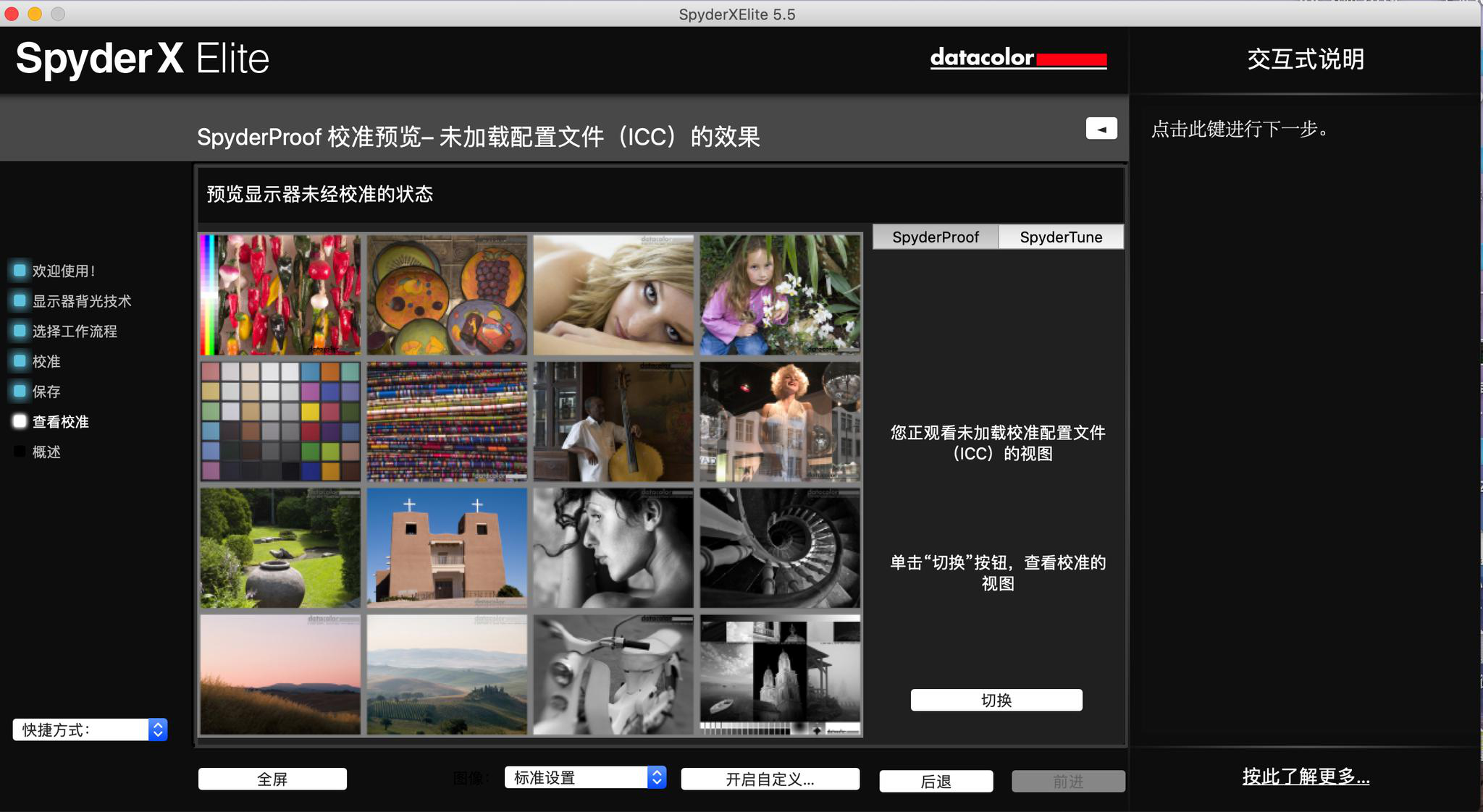Viewport: 1483px width, 812px height.
Task: Click the 显示器背光技术 step indicator
Action: 20,300
